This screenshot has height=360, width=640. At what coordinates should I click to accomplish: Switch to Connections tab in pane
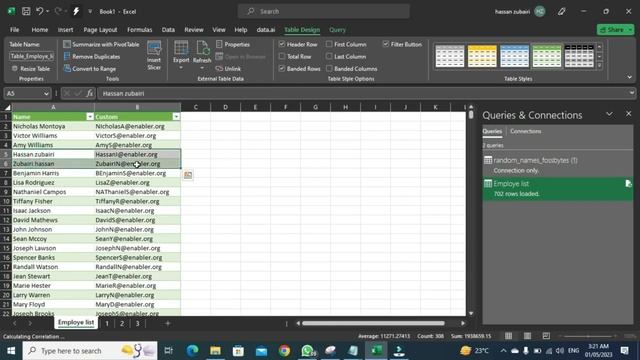coord(526,131)
